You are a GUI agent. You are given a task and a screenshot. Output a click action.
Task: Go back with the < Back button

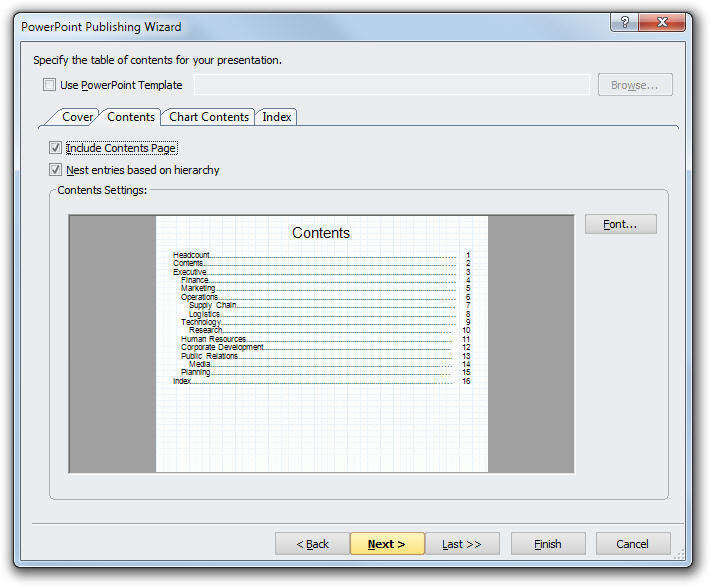312,544
